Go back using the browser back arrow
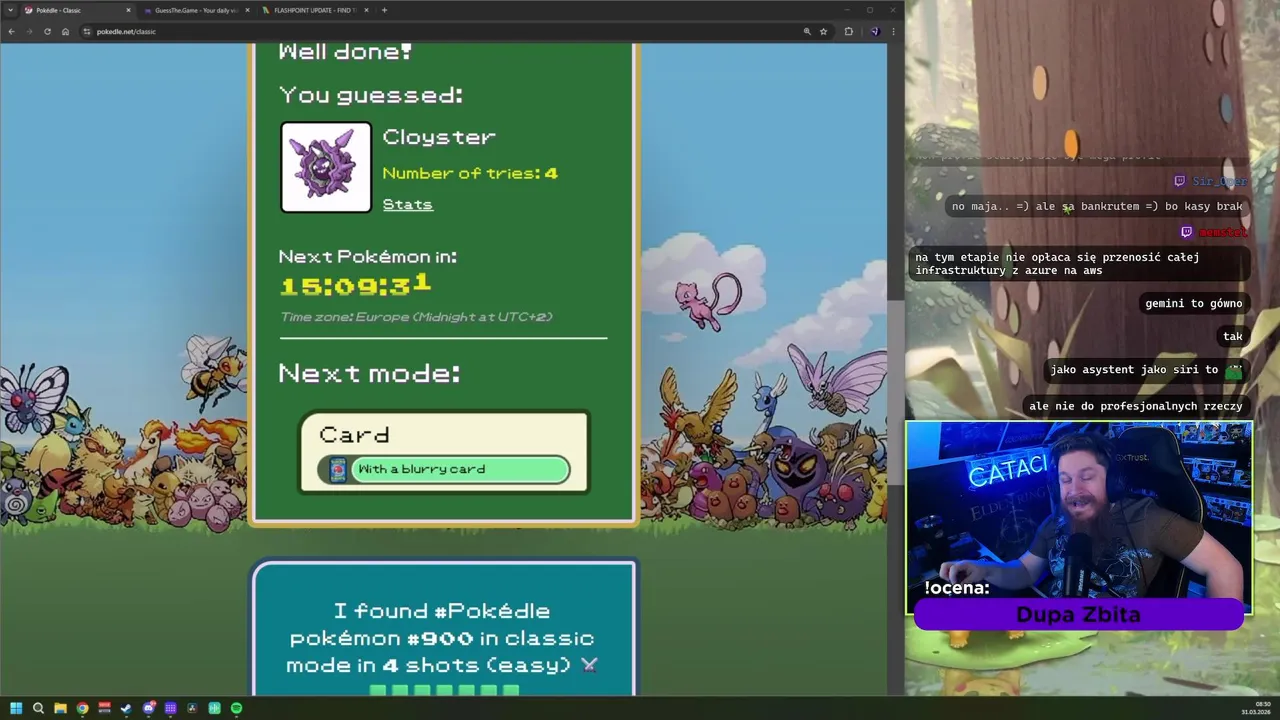 tap(11, 31)
